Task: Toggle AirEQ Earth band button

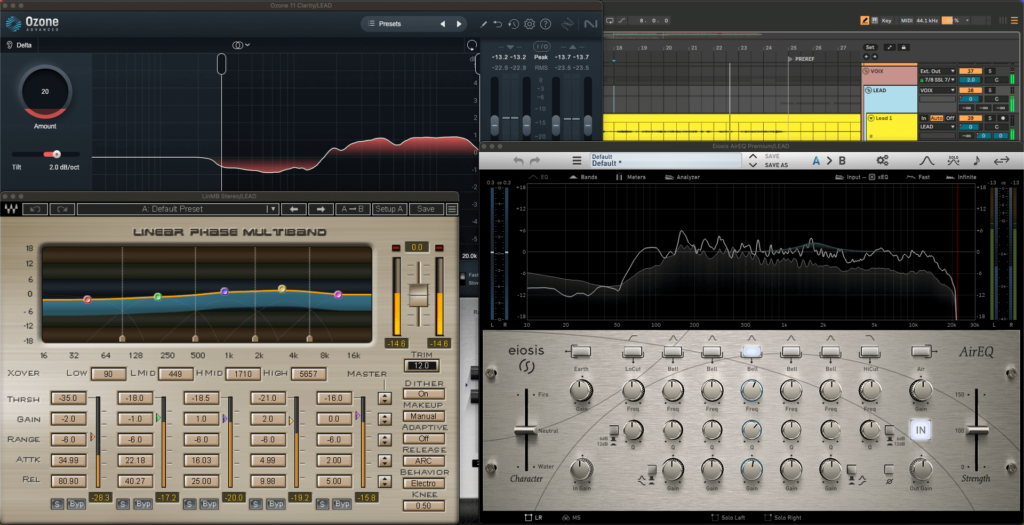Action: point(580,352)
